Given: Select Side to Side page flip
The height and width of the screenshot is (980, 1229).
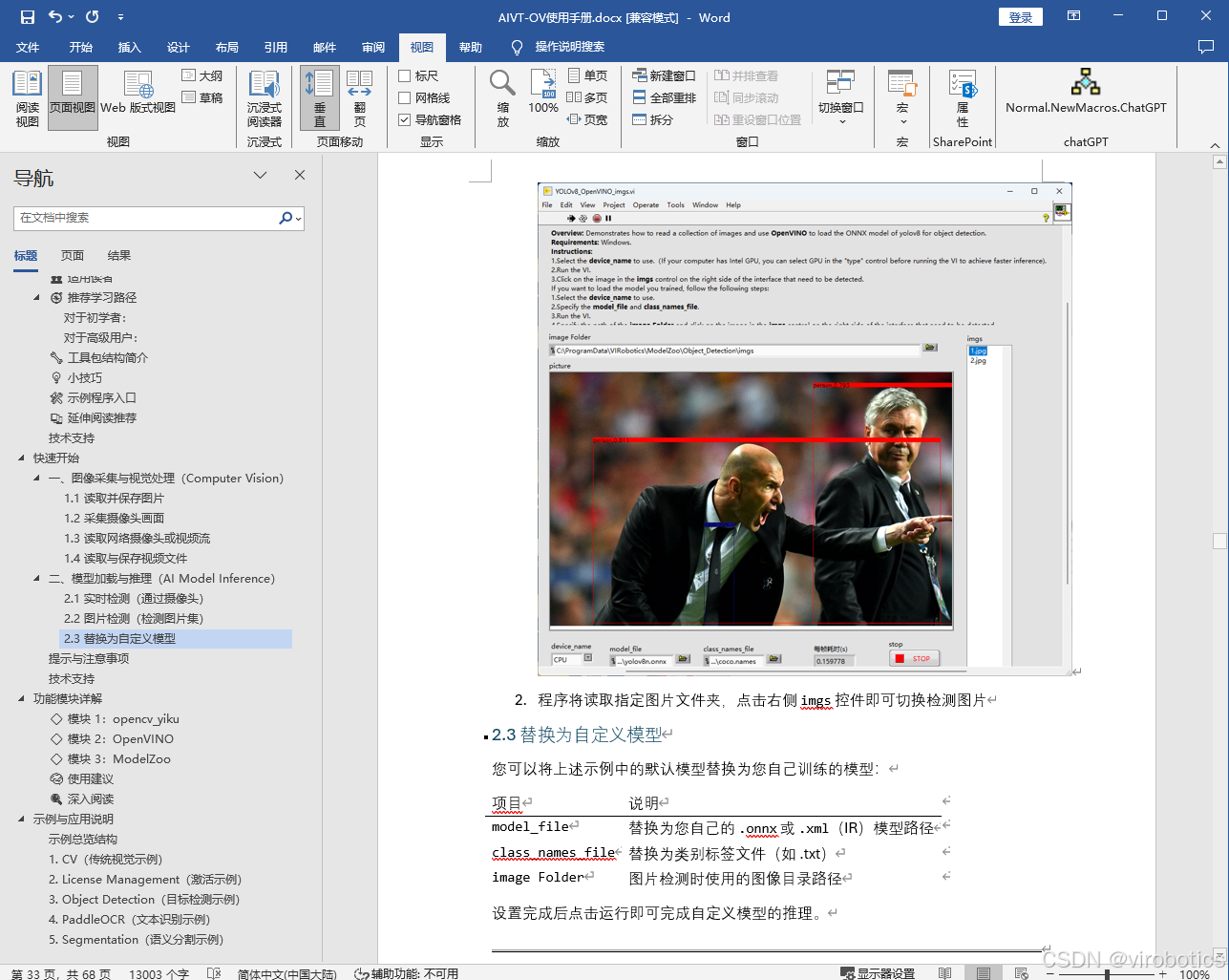Looking at the screenshot, I should 360,98.
